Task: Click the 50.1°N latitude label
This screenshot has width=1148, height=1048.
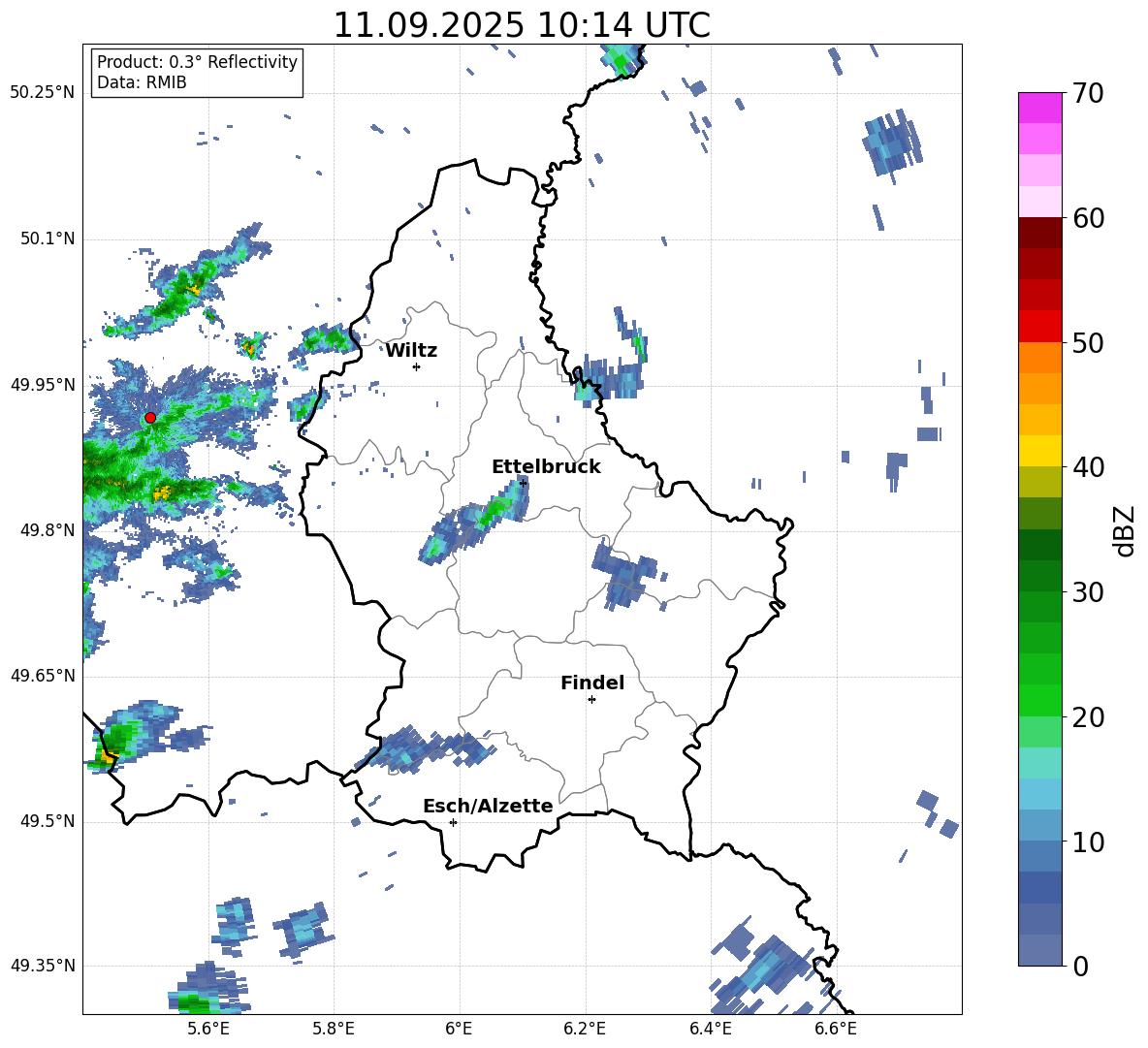Action: 47,239
